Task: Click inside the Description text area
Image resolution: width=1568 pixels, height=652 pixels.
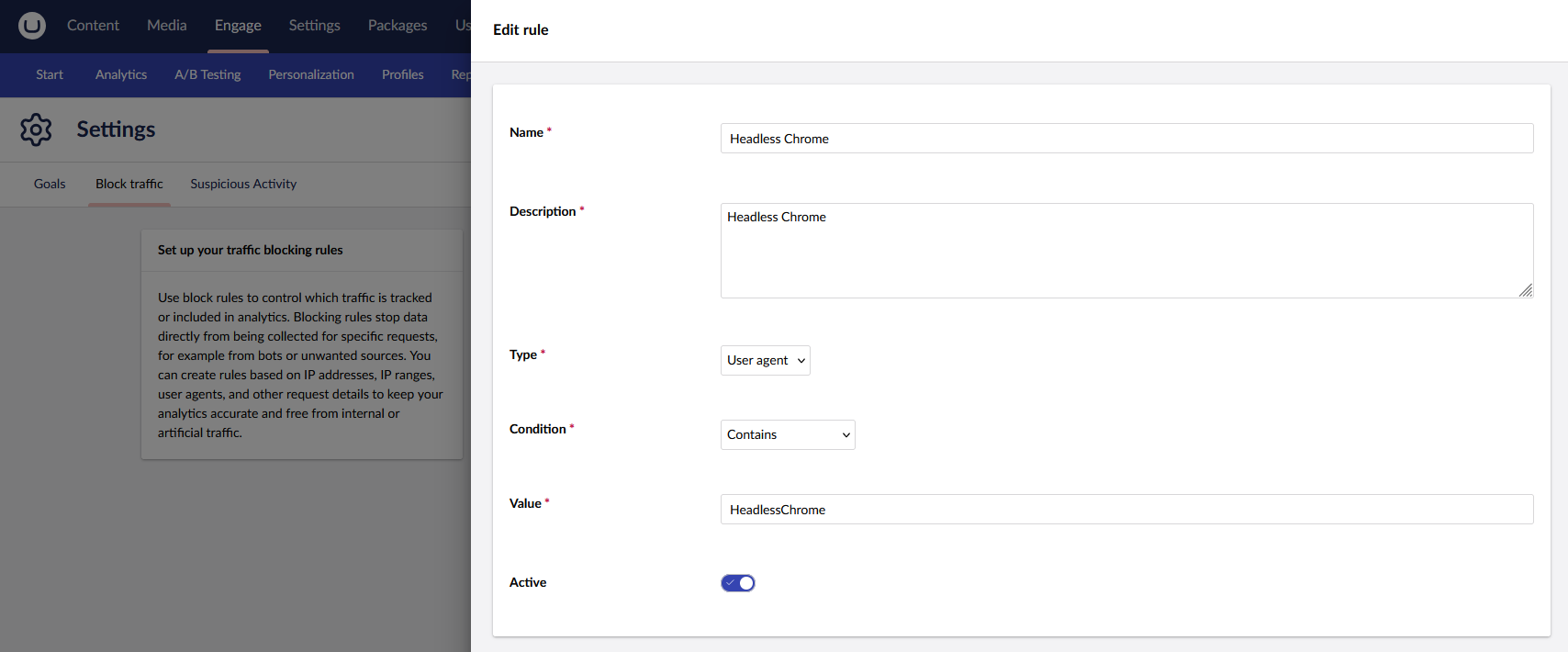Action: pyautogui.click(x=1126, y=251)
